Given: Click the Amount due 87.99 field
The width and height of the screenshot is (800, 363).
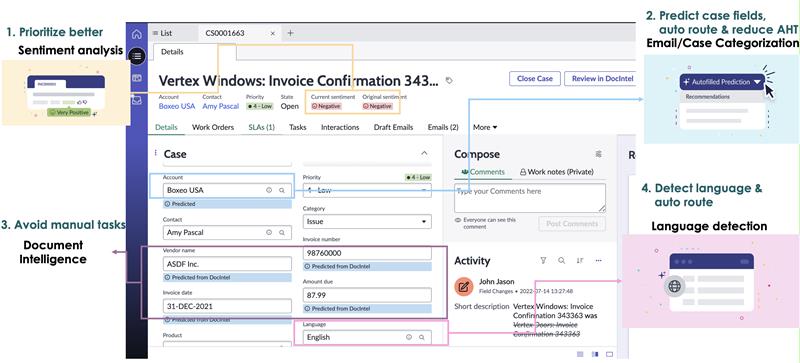Looking at the screenshot, I should (x=367, y=295).
